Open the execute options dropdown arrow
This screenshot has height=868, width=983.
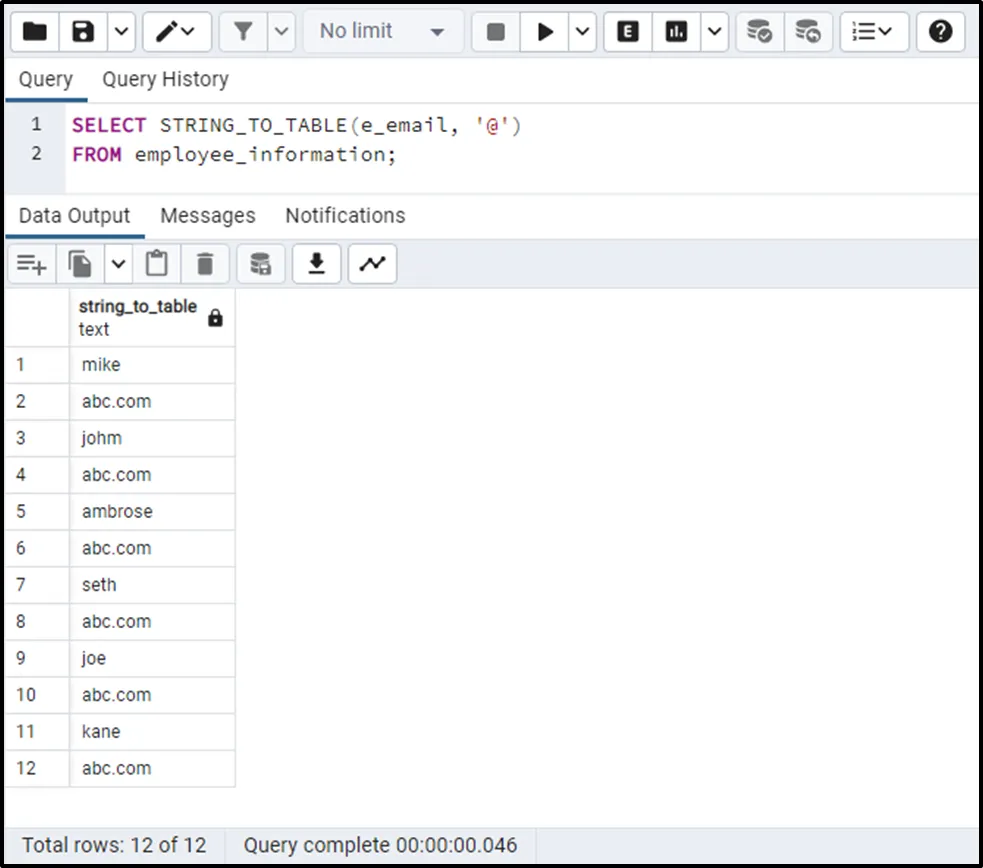click(x=582, y=32)
